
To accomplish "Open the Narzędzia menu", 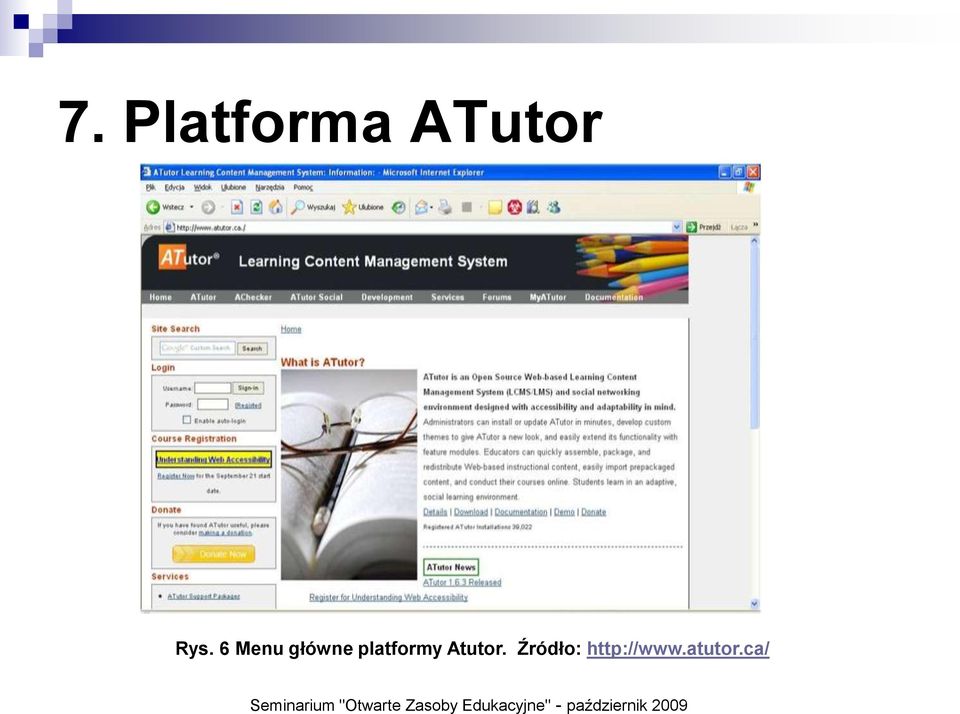I will (269, 187).
